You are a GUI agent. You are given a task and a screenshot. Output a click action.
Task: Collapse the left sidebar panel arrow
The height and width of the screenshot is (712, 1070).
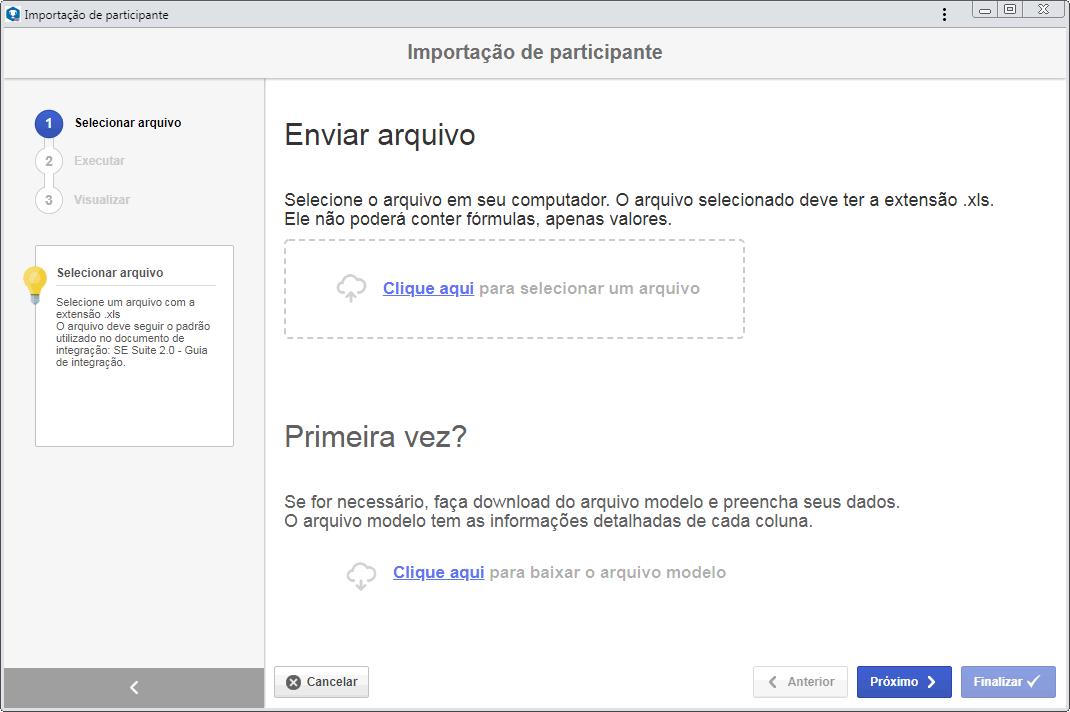click(134, 687)
